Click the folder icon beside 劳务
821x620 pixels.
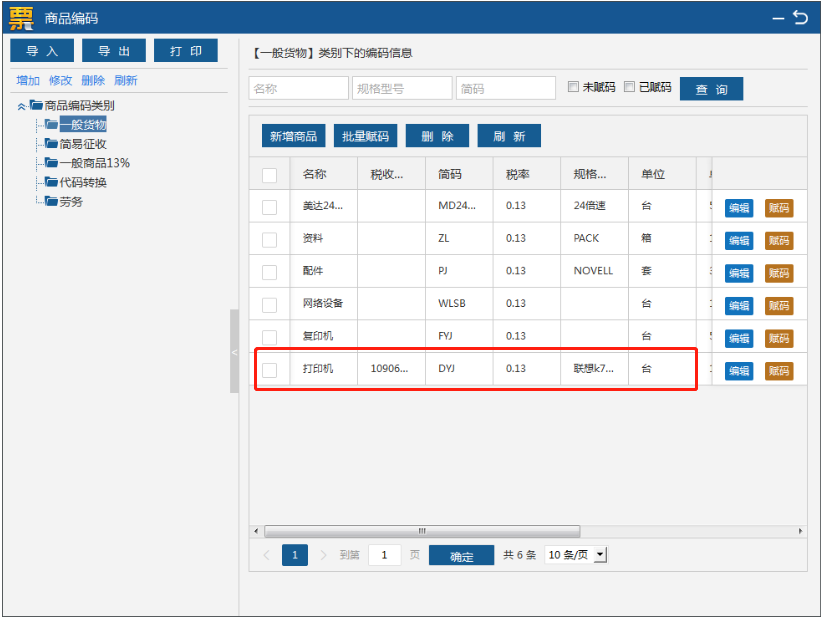(x=51, y=201)
